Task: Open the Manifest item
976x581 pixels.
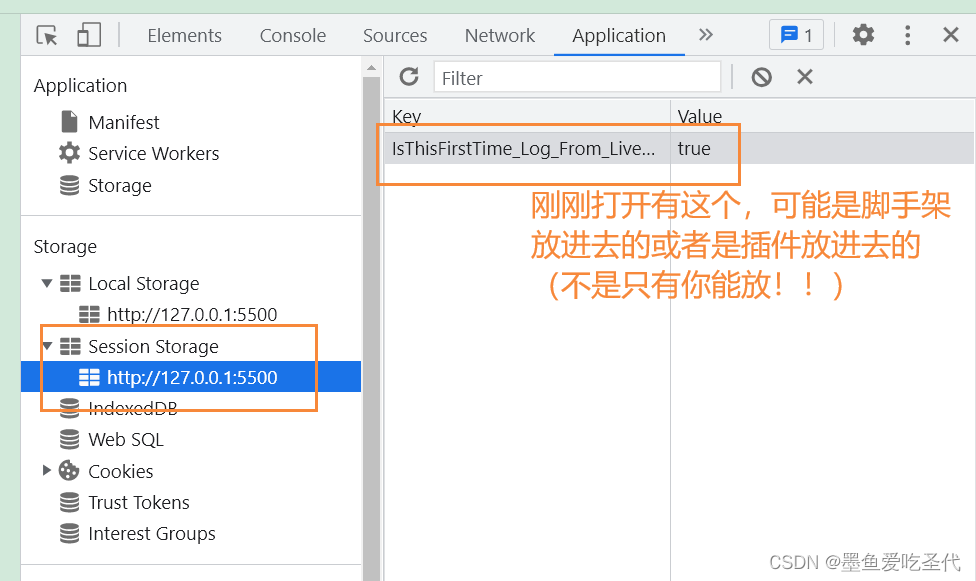Action: 124,122
